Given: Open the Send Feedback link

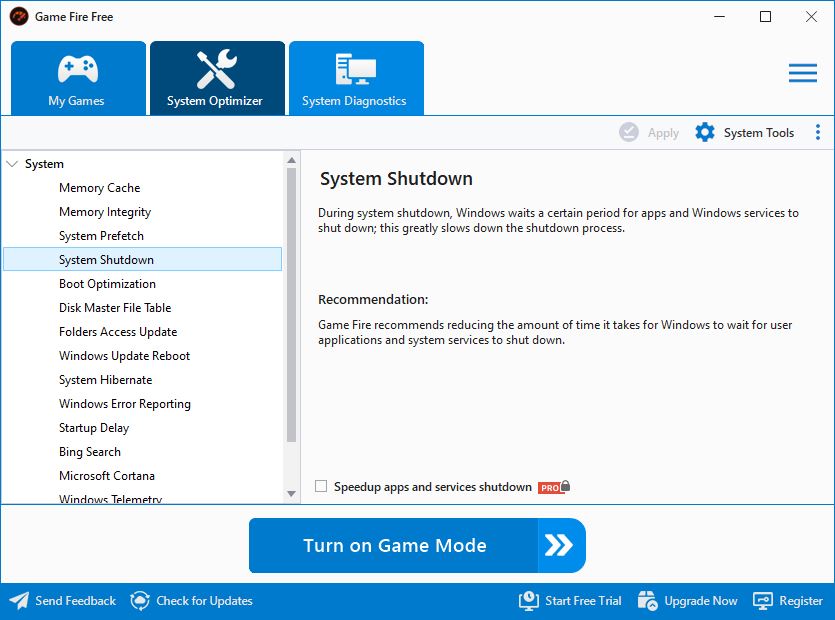Looking at the screenshot, I should point(75,601).
